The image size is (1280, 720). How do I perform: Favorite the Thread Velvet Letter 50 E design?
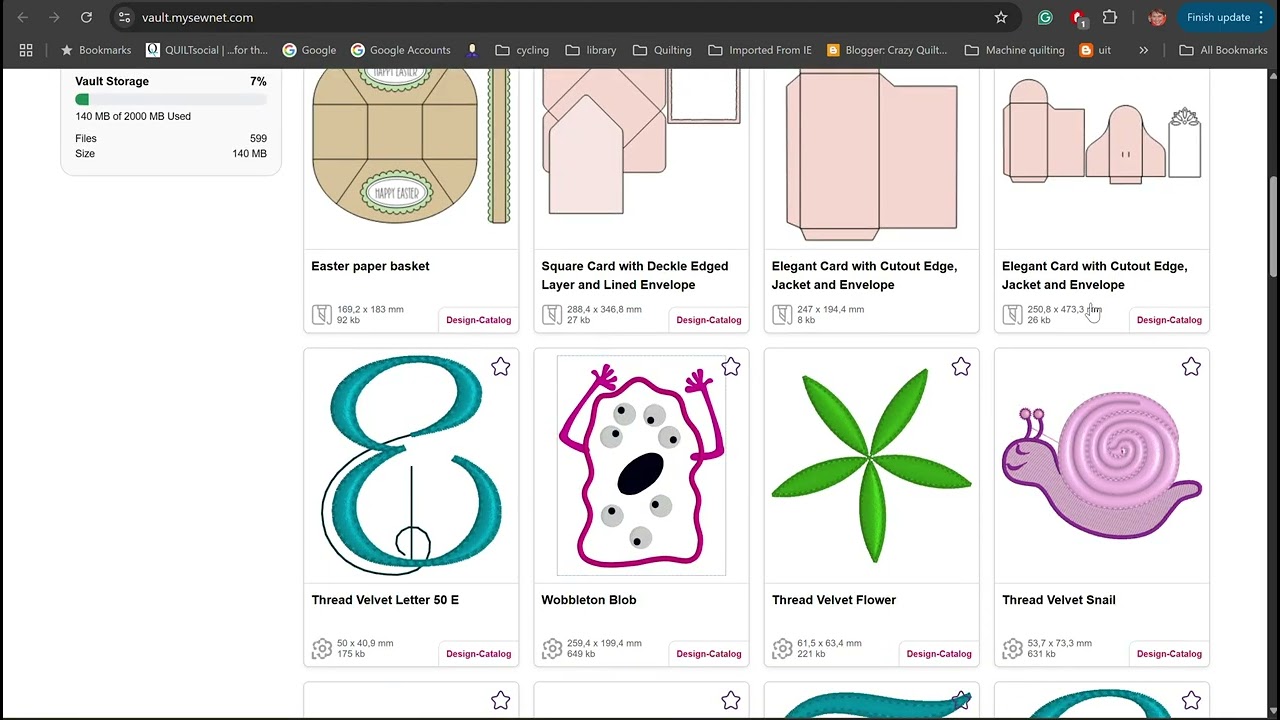(500, 367)
